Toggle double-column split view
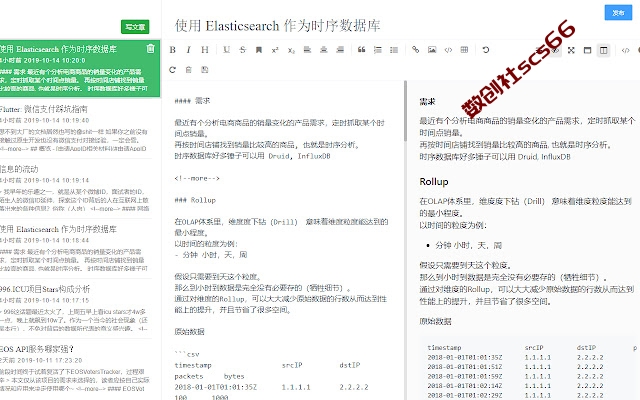 click(x=604, y=50)
